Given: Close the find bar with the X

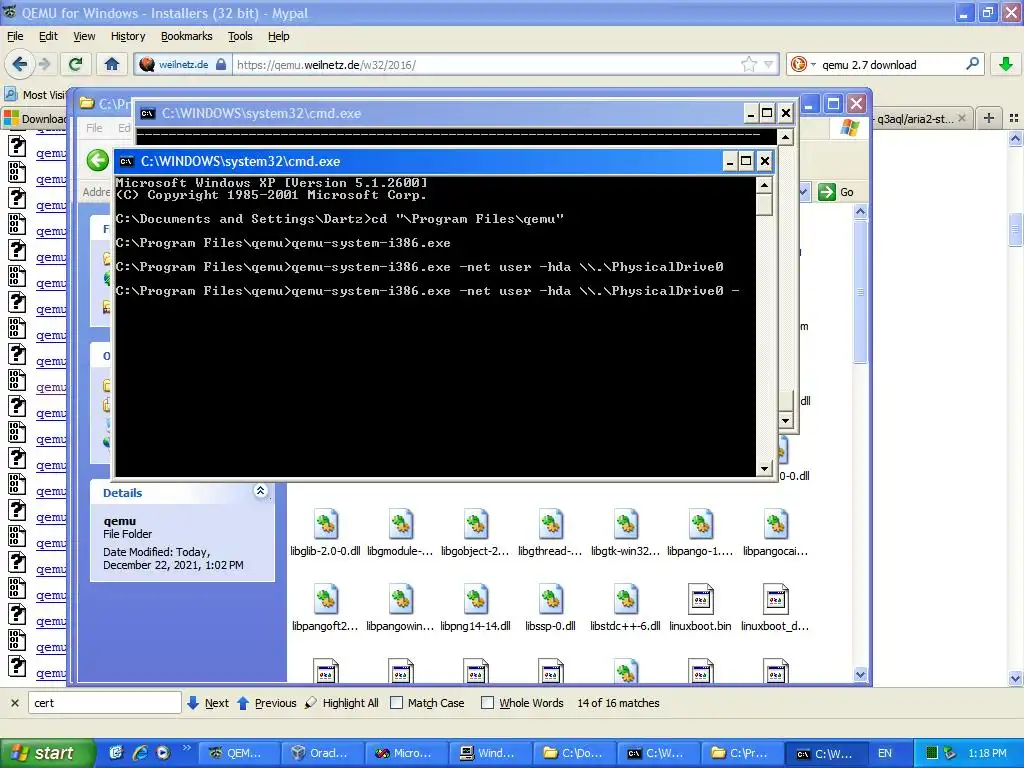Looking at the screenshot, I should (14, 703).
